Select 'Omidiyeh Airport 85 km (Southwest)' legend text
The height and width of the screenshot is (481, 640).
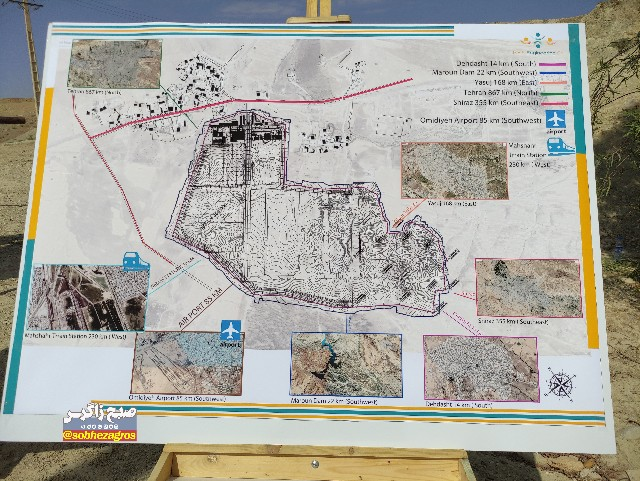tap(481, 121)
